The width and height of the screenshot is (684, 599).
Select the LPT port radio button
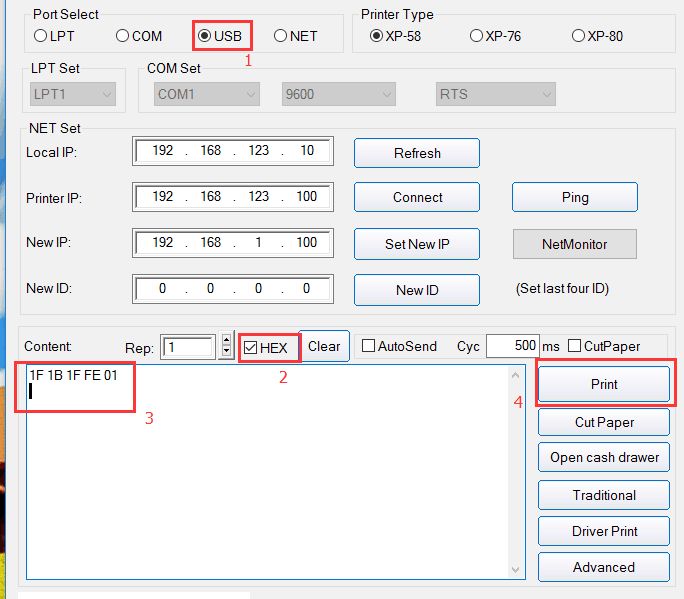tap(40, 36)
